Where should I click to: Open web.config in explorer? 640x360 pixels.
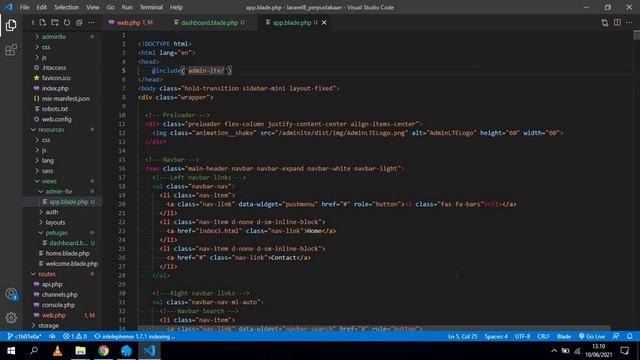click(56, 119)
